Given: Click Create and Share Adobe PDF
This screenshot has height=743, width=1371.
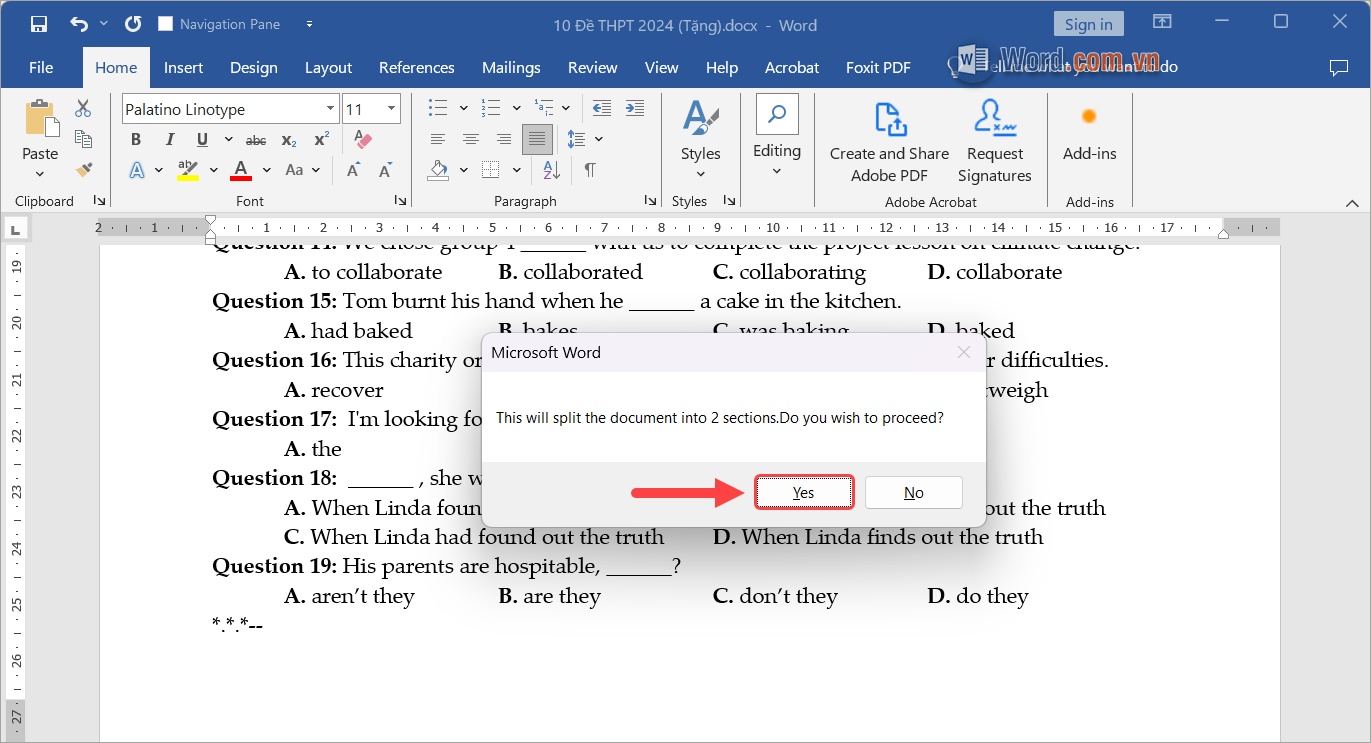Looking at the screenshot, I should point(889,142).
